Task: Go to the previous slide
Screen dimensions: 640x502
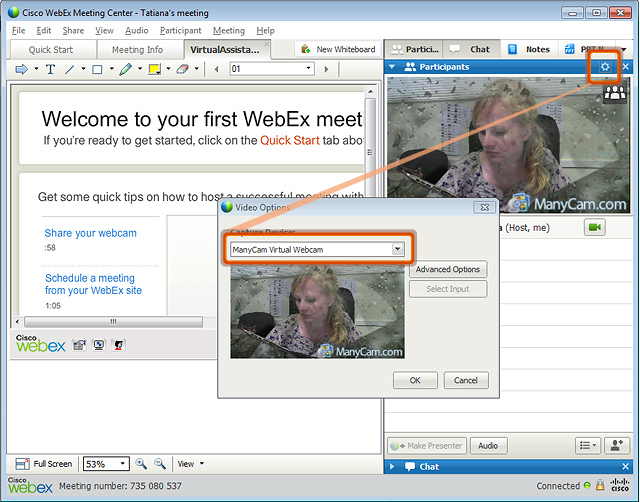Action: pyautogui.click(x=216, y=69)
